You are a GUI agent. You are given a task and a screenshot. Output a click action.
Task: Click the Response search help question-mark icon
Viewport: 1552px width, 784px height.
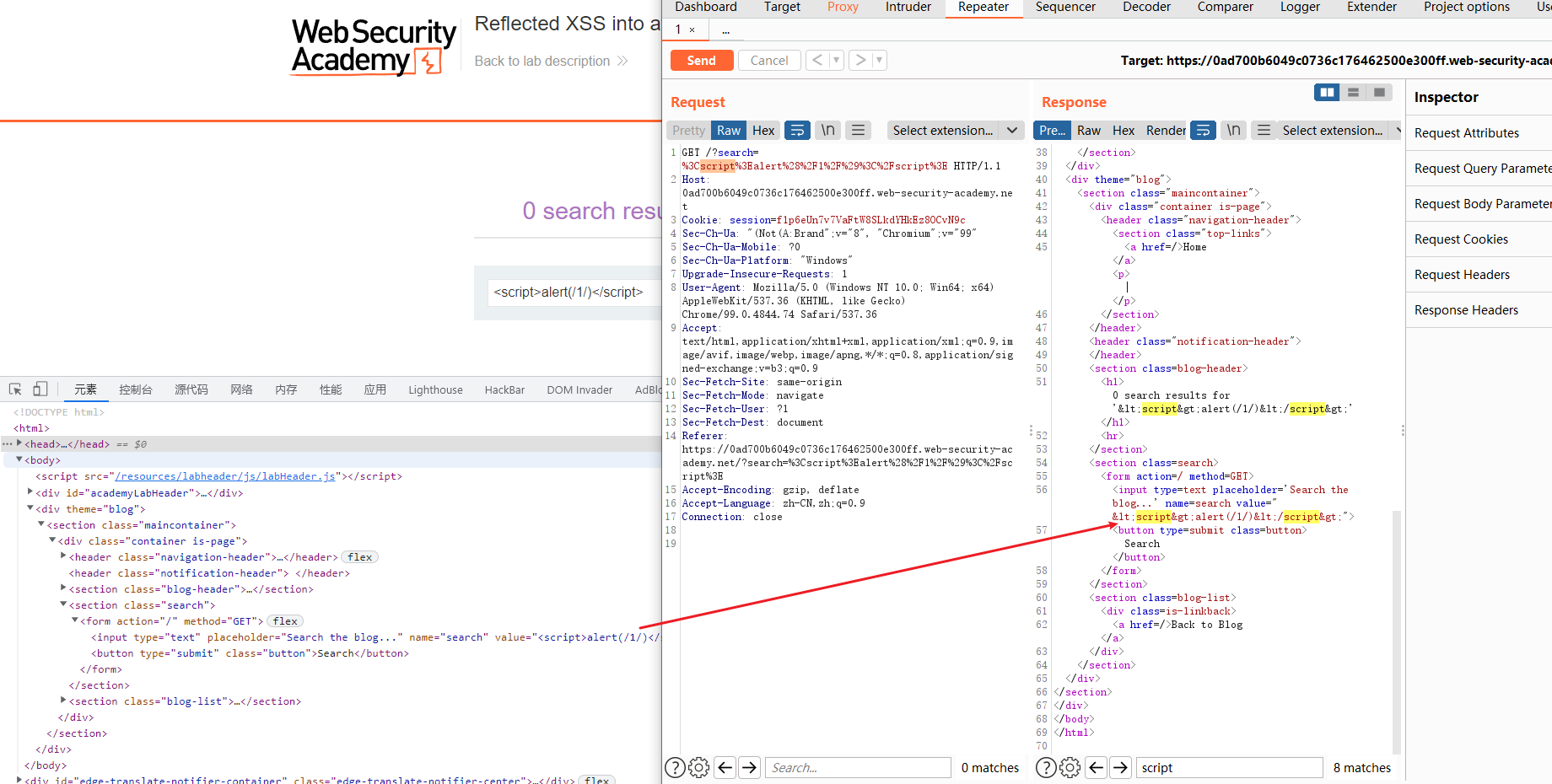[1046, 767]
